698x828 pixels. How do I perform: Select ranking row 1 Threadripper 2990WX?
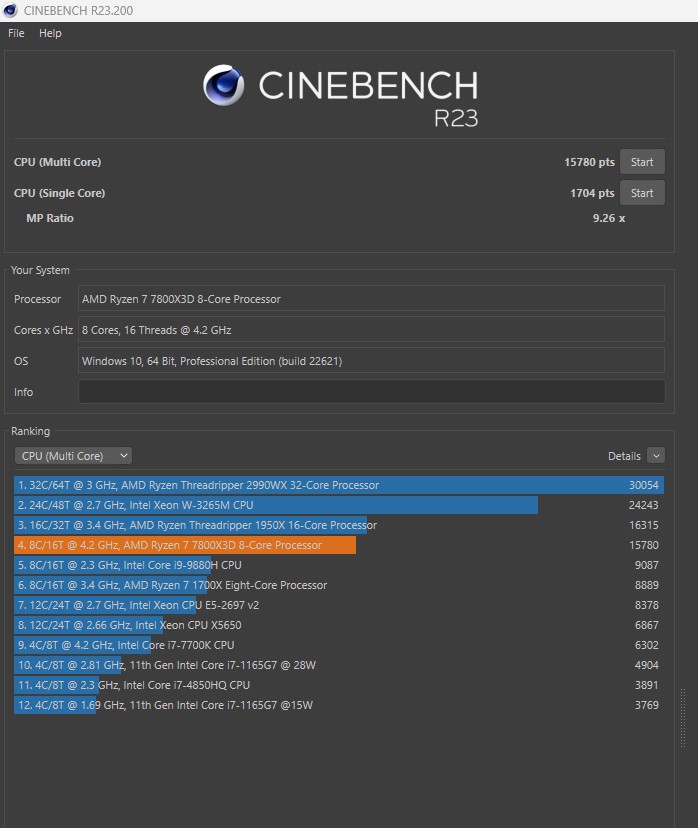coord(339,485)
